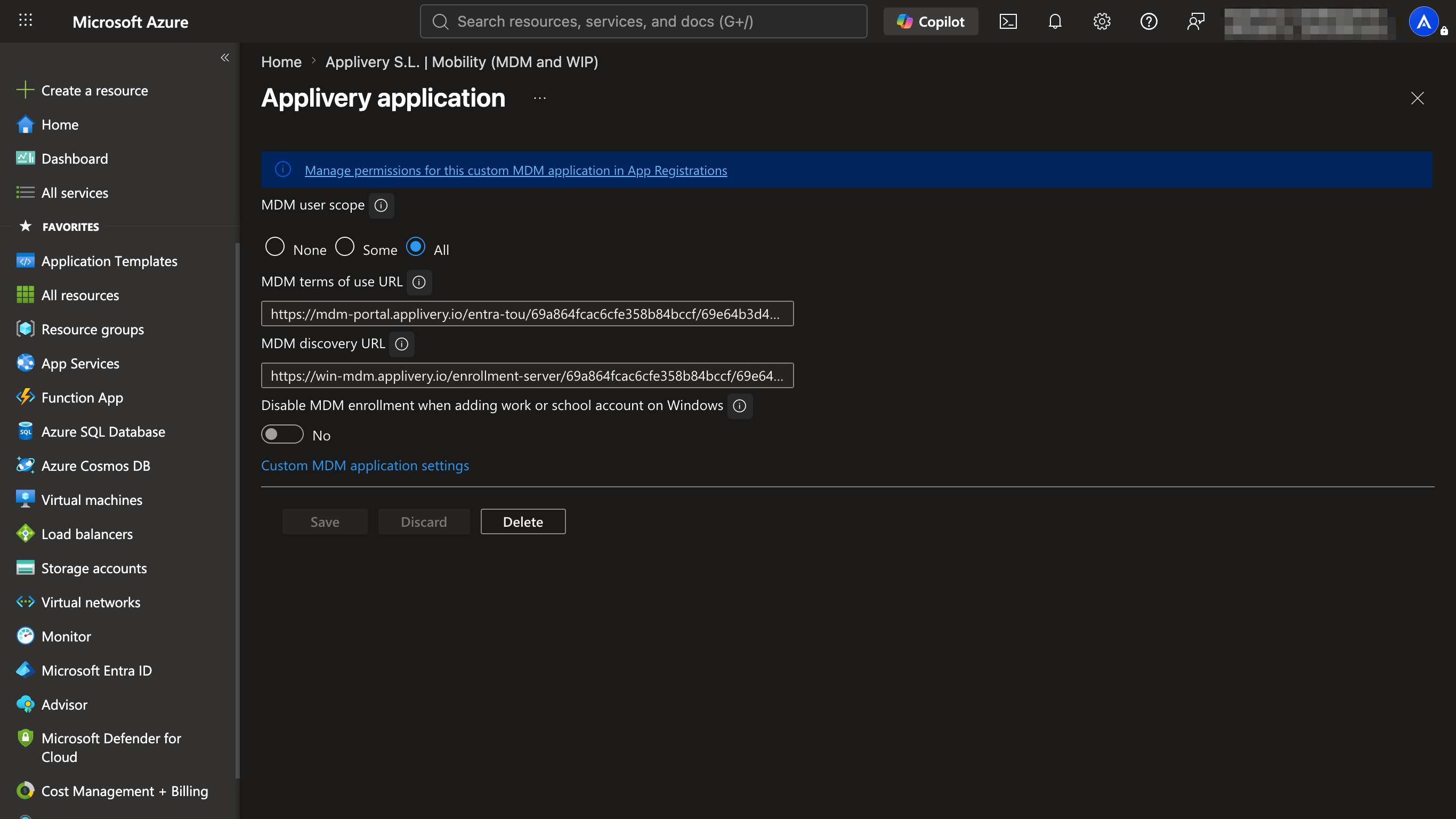Click the Discard button
Viewport: 1456px width, 819px height.
(423, 521)
